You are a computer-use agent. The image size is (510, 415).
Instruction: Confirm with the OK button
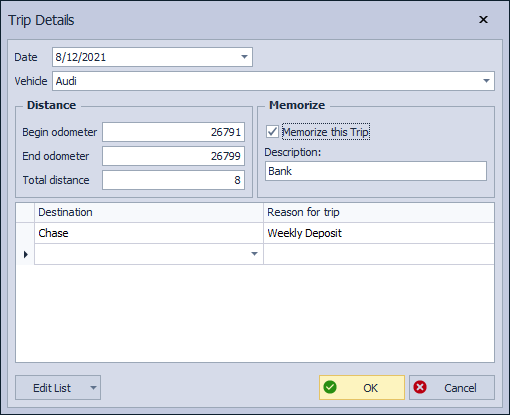click(362, 388)
